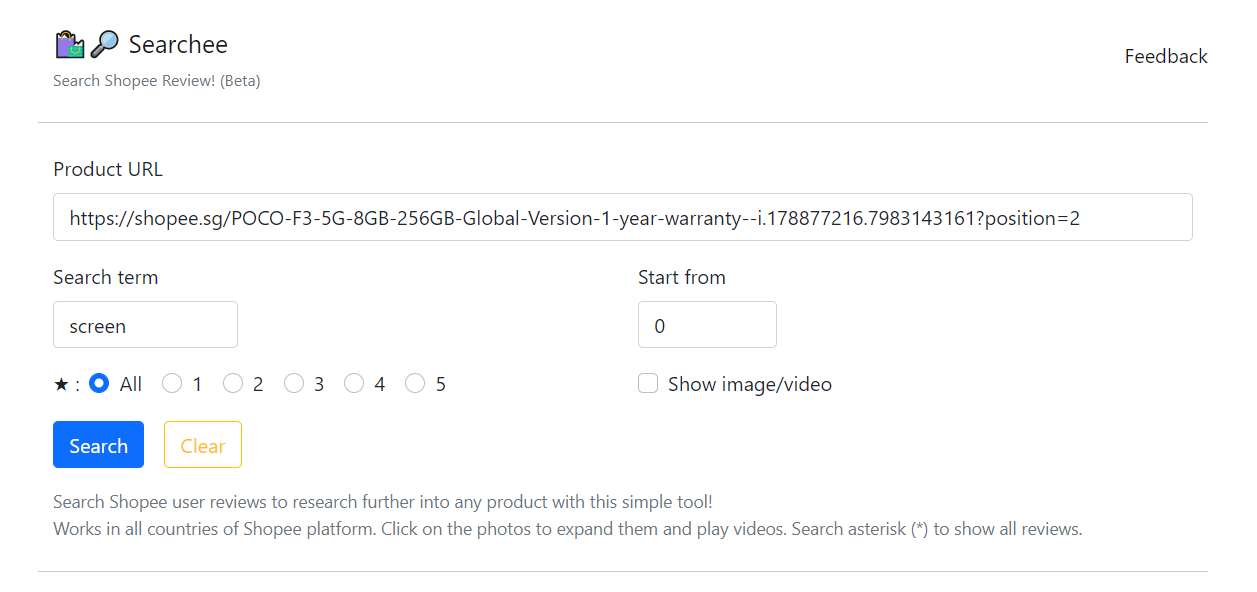Click the Searchee site title
The width and height of the screenshot is (1257, 592).
[x=178, y=45]
